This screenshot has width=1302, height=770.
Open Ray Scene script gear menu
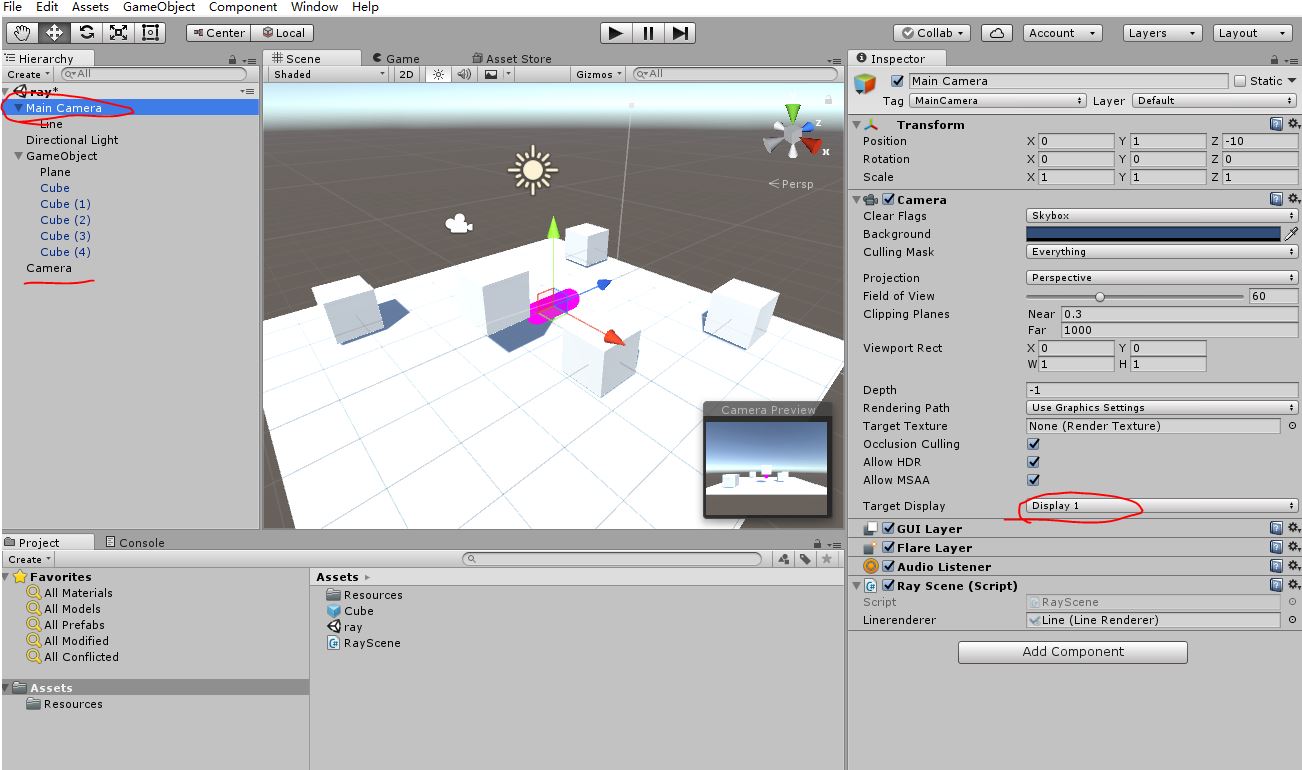pyautogui.click(x=1292, y=585)
